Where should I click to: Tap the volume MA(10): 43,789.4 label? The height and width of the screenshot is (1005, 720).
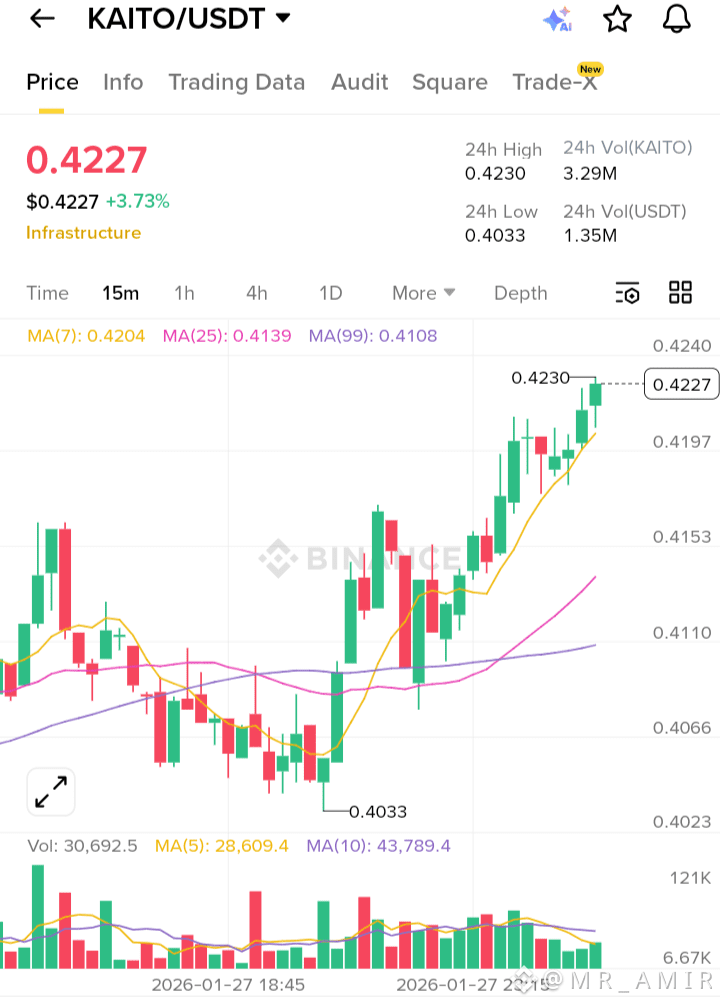(x=378, y=846)
